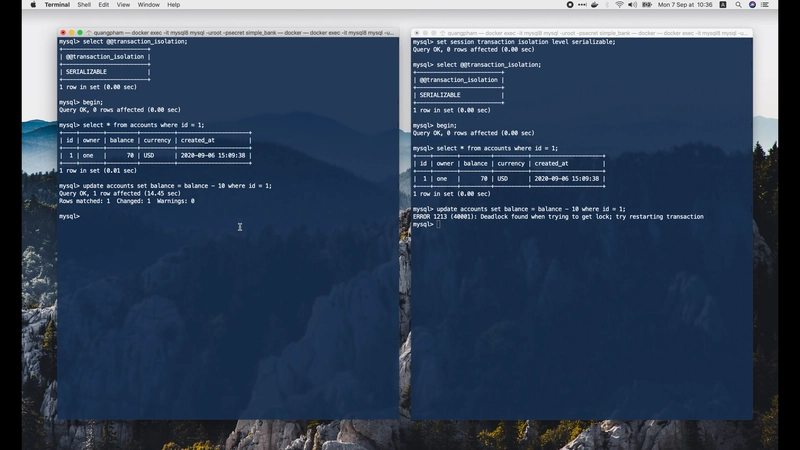Click 'set session transaction isolation level serializable' line
Image resolution: width=800 pixels, height=450 pixels.
(x=526, y=42)
